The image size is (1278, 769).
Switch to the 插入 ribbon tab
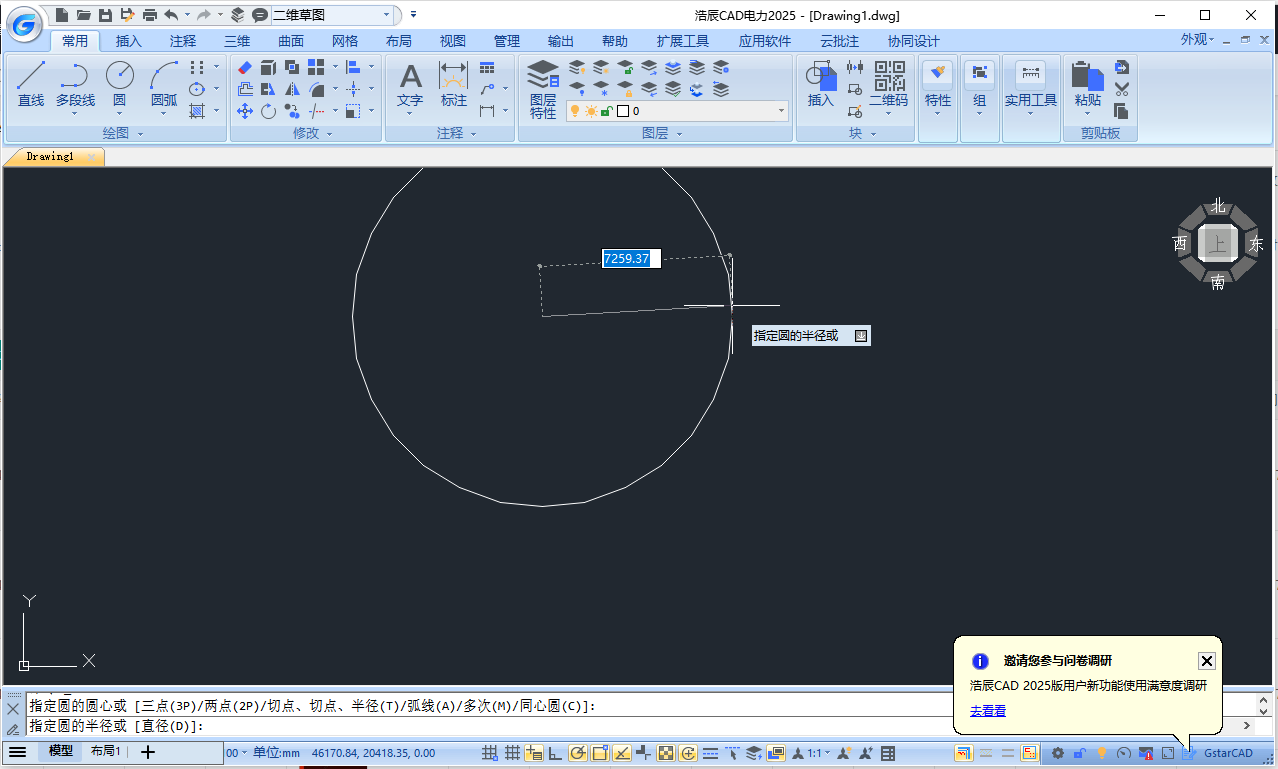click(x=129, y=41)
